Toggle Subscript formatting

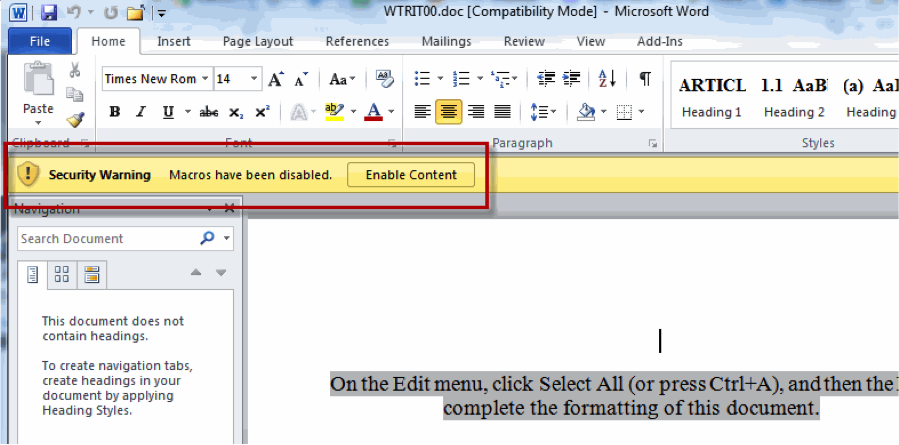pos(236,112)
